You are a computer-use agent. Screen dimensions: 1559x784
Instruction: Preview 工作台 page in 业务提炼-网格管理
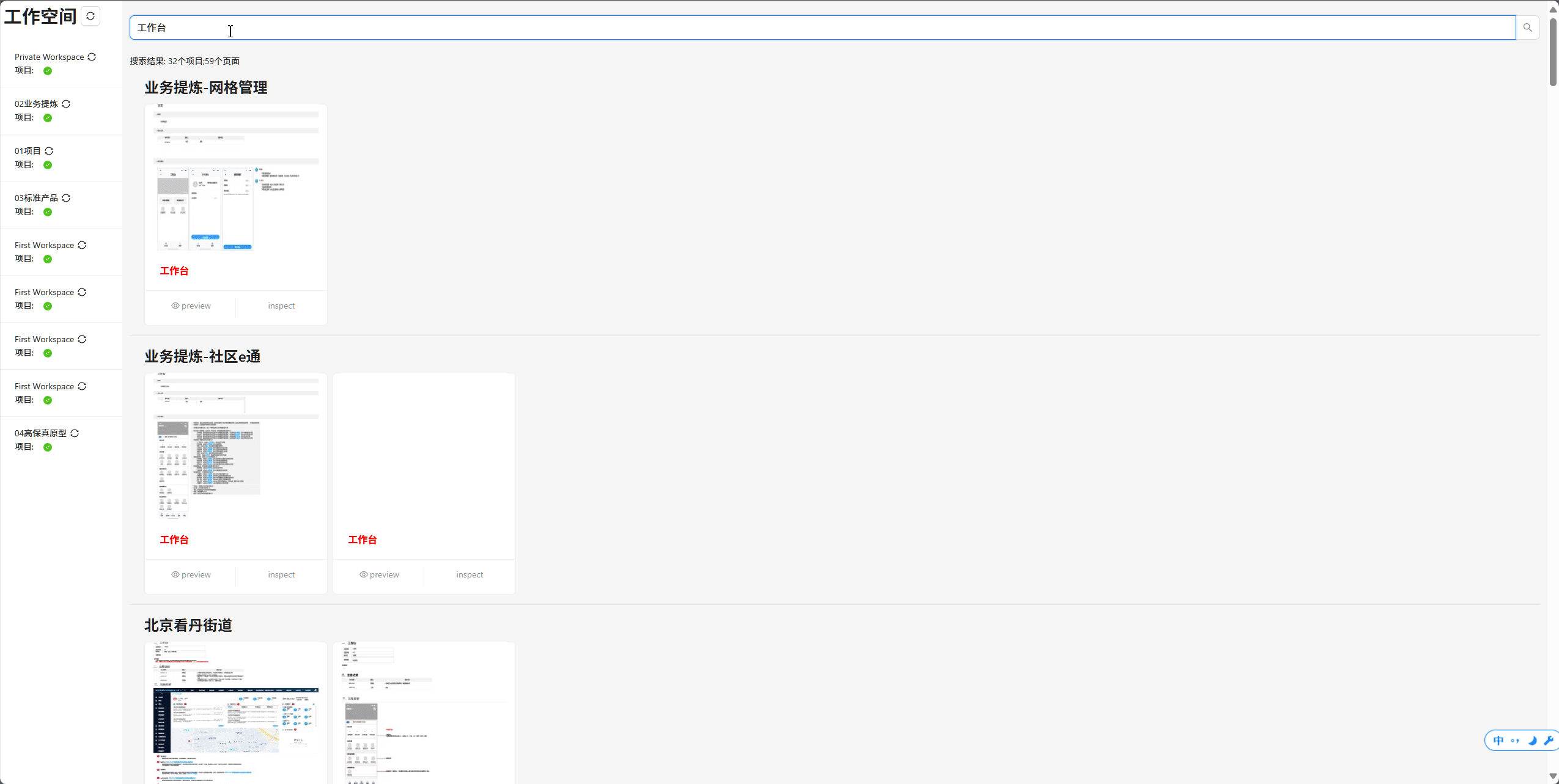tap(191, 306)
